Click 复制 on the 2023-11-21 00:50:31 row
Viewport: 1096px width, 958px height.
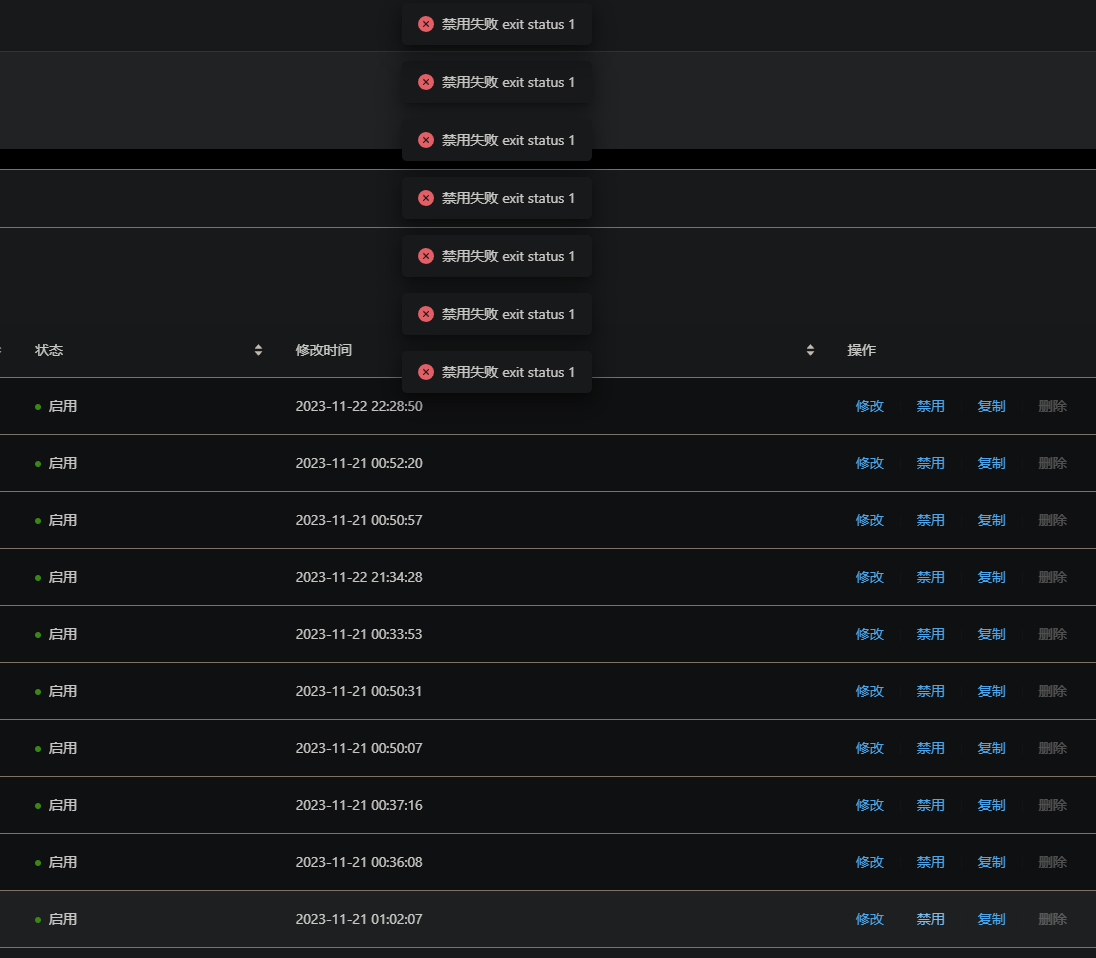[x=991, y=691]
